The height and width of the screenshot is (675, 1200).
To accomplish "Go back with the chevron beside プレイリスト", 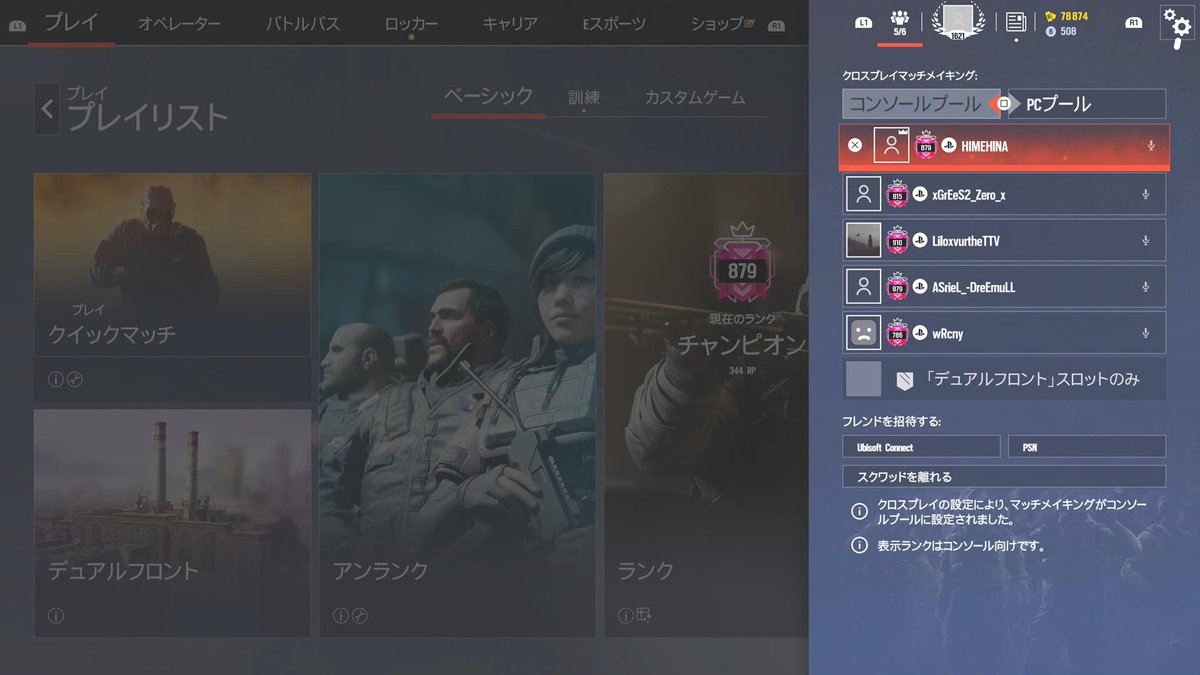I will coord(47,108).
